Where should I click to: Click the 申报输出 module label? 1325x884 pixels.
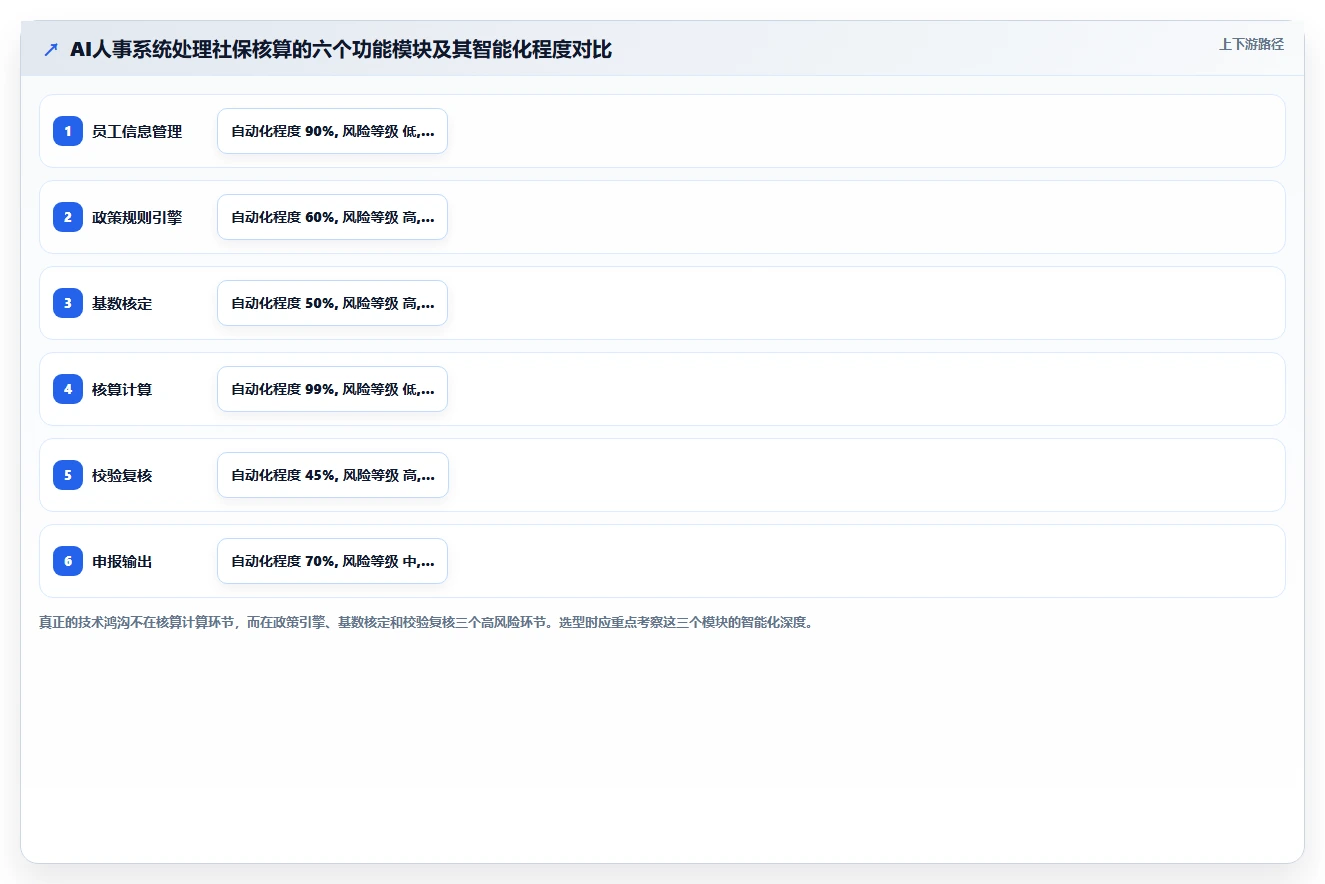point(122,561)
